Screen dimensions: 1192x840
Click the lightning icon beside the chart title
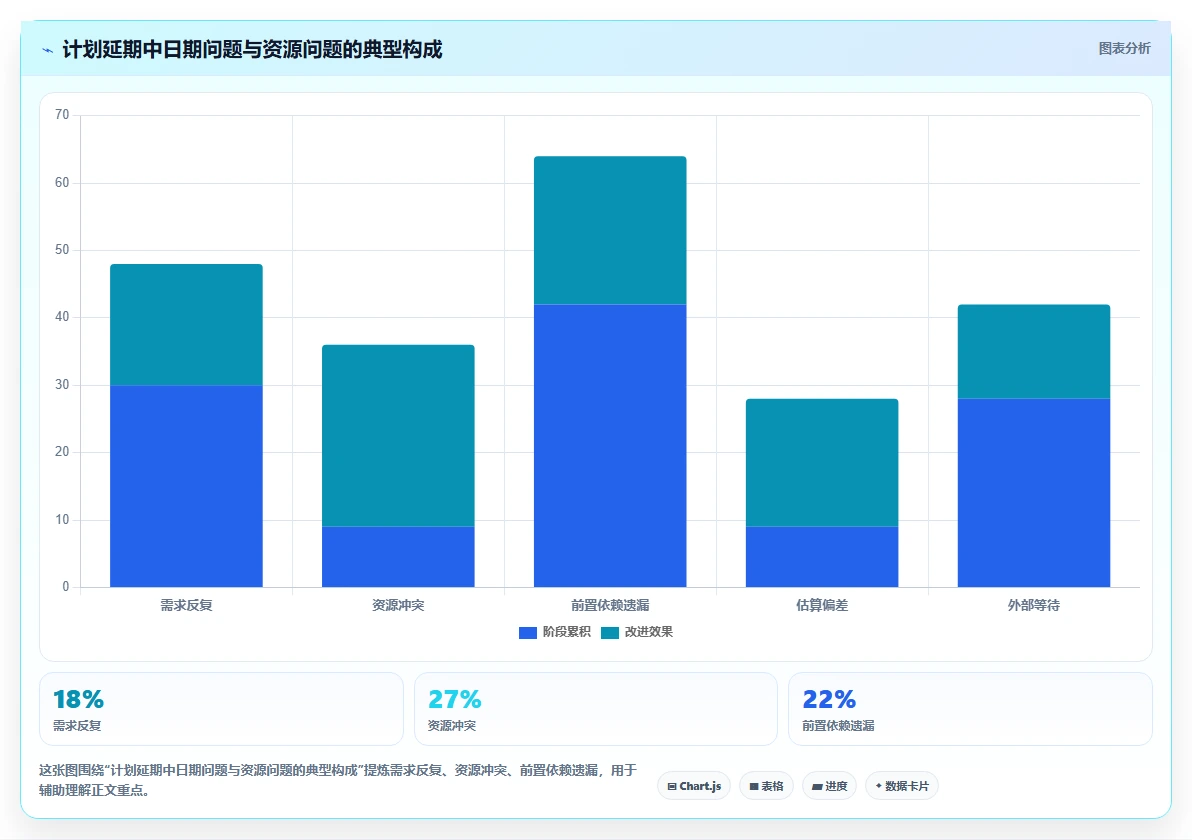pos(47,50)
